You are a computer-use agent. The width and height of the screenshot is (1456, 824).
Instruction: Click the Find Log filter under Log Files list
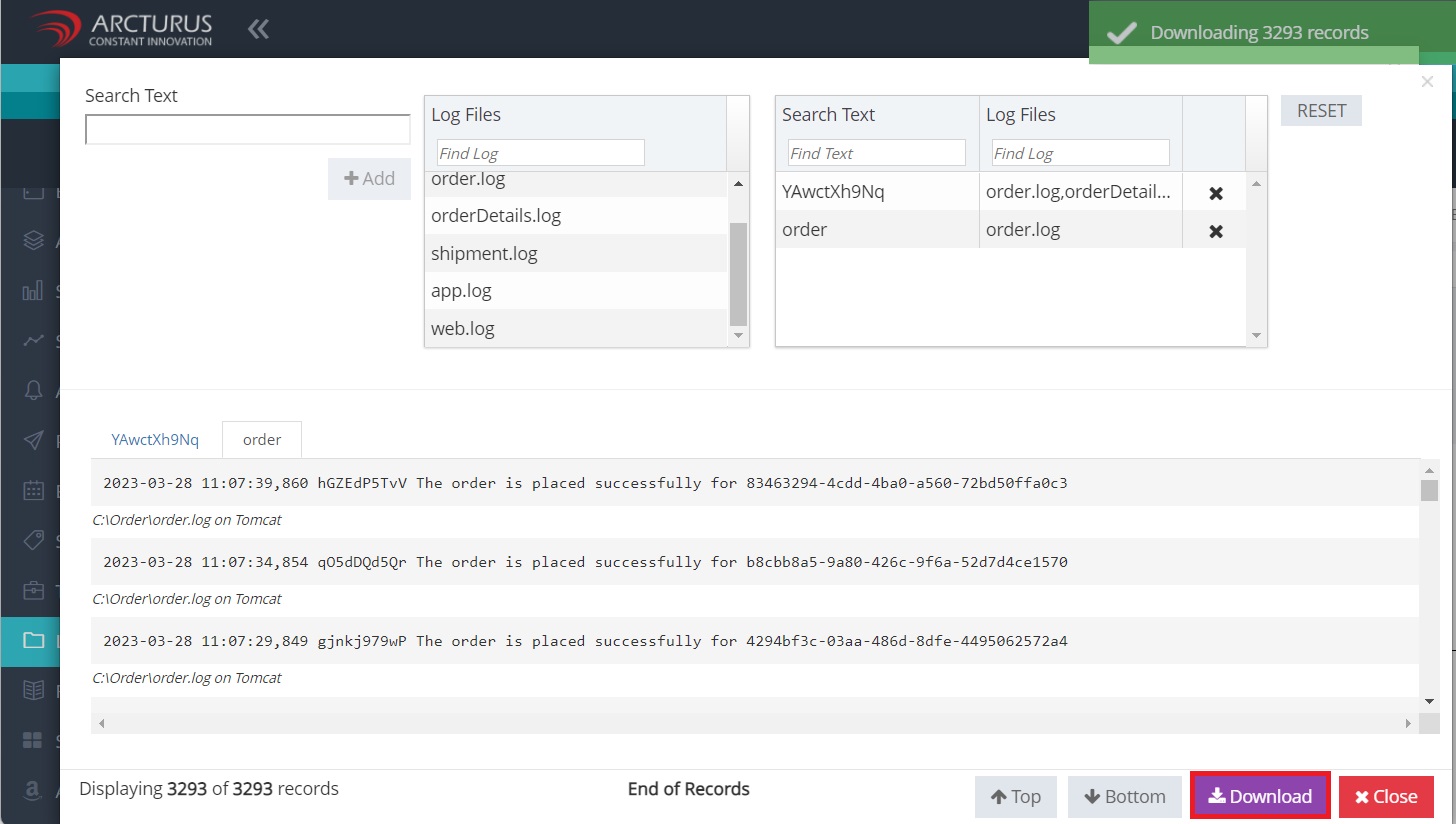point(541,153)
